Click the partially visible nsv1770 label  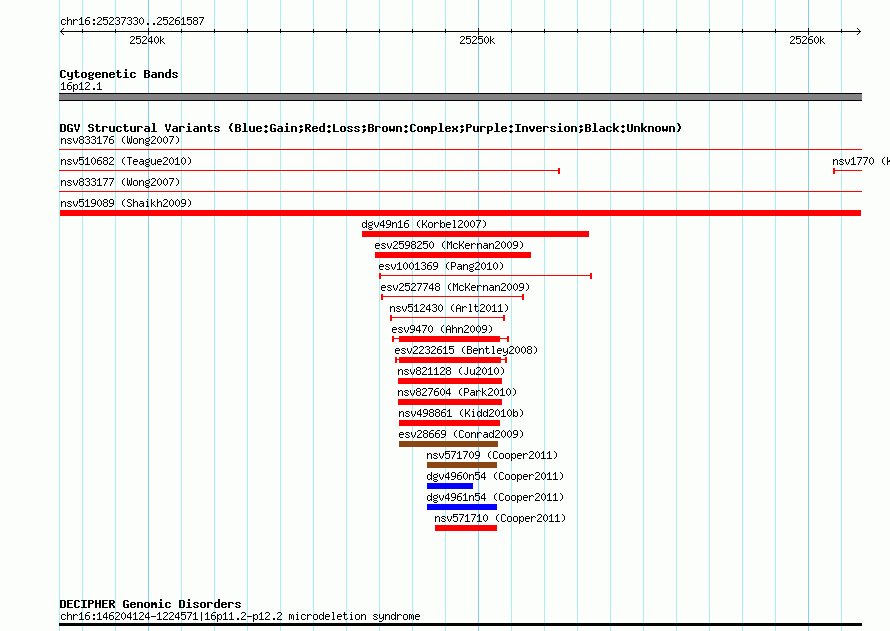click(860, 161)
